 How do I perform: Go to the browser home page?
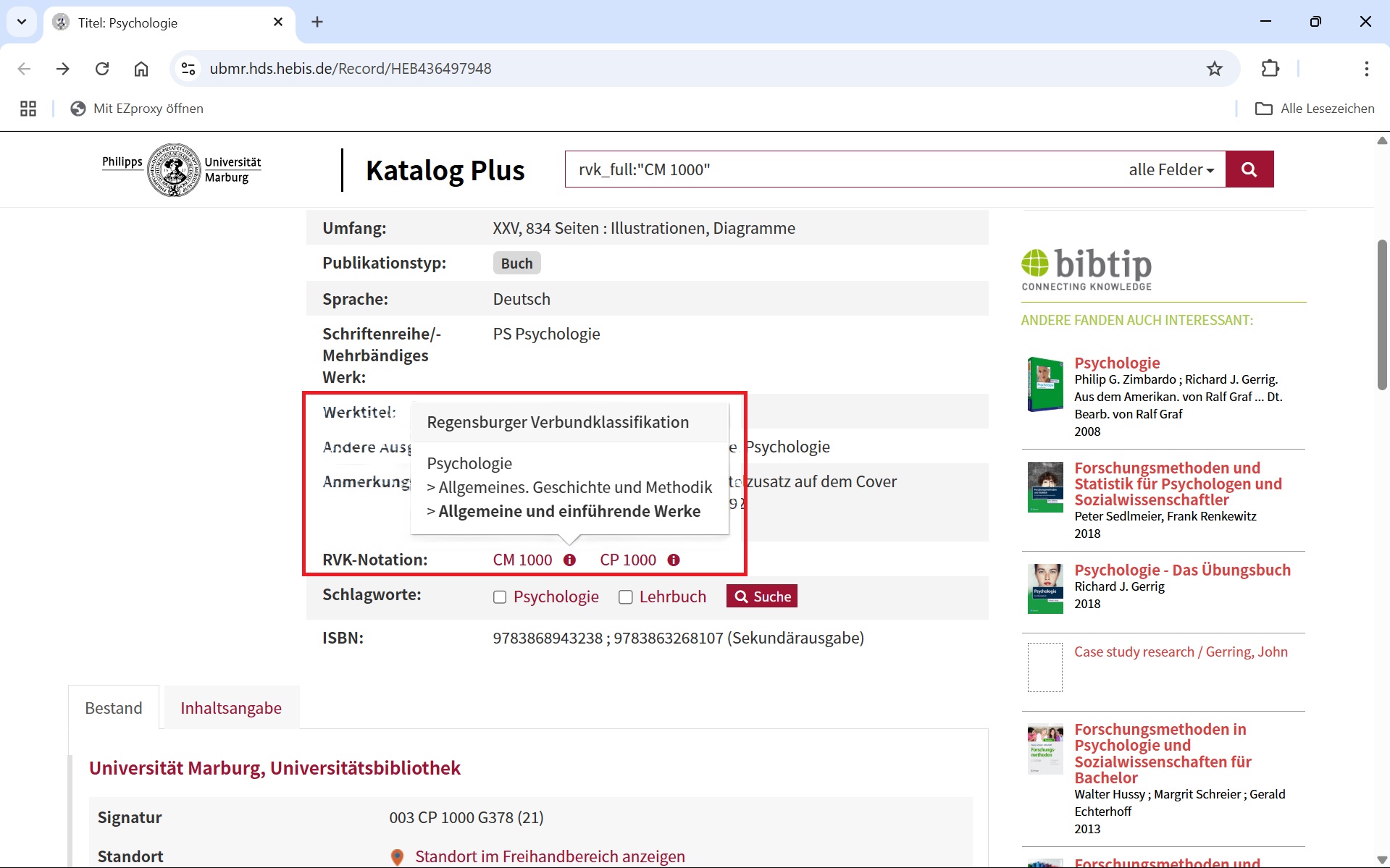click(141, 69)
